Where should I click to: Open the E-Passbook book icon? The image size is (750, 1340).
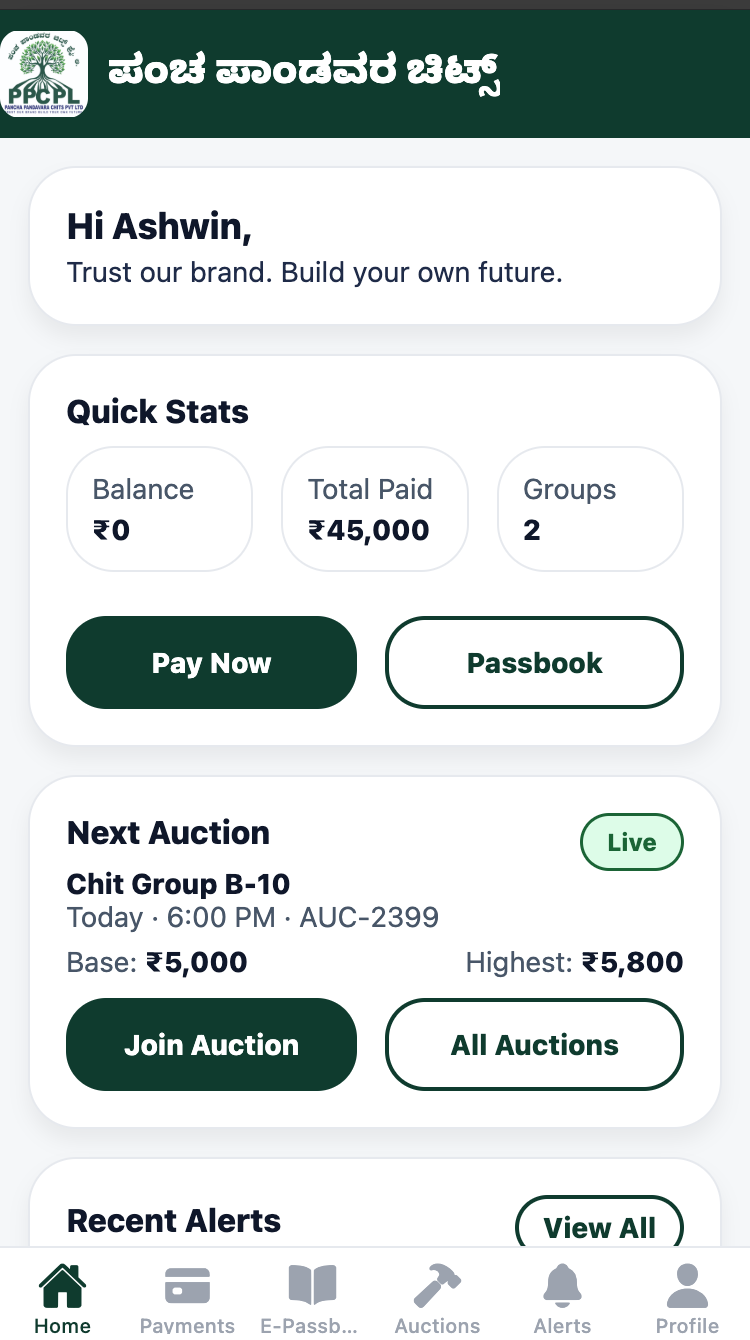[312, 1286]
